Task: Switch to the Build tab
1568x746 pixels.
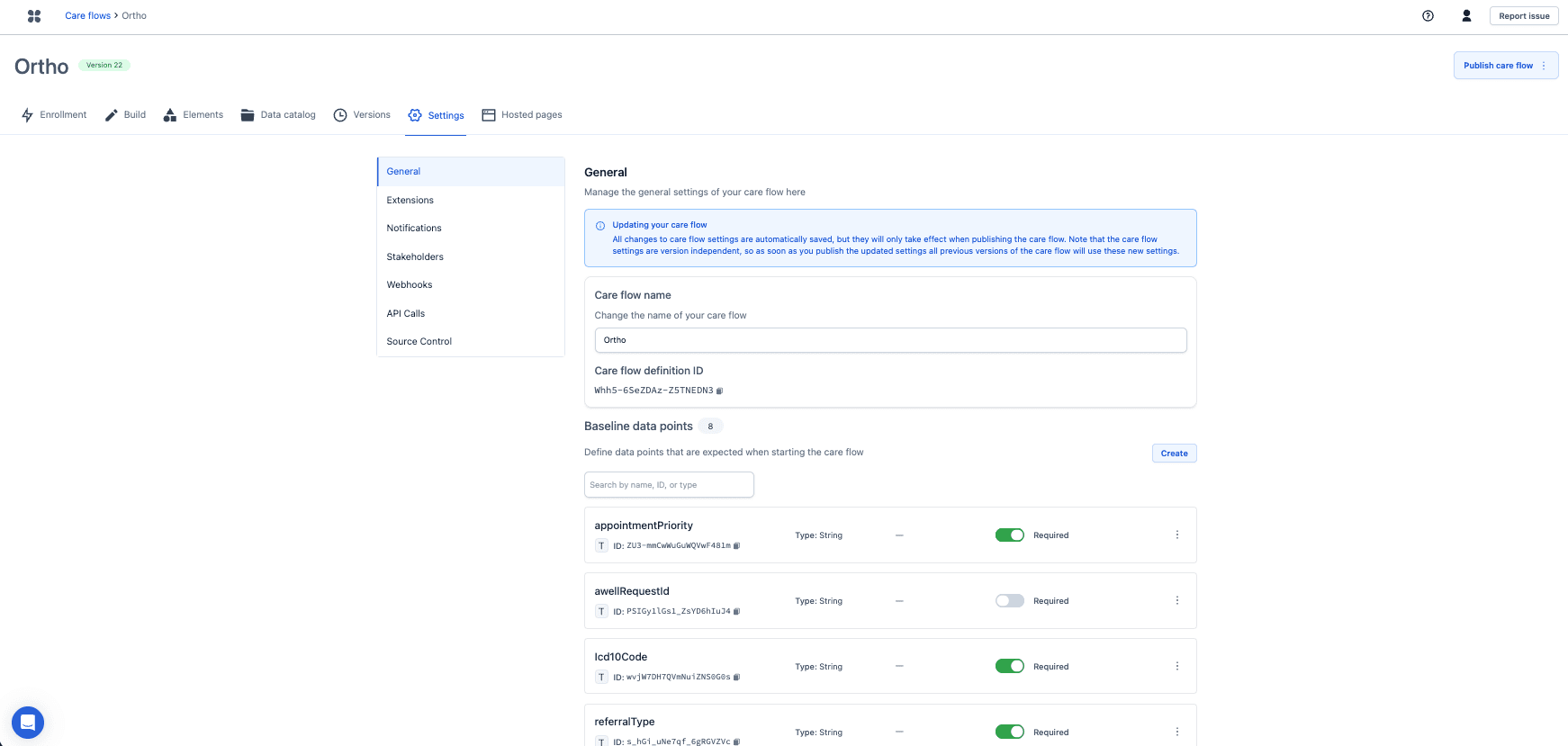Action: (x=125, y=115)
